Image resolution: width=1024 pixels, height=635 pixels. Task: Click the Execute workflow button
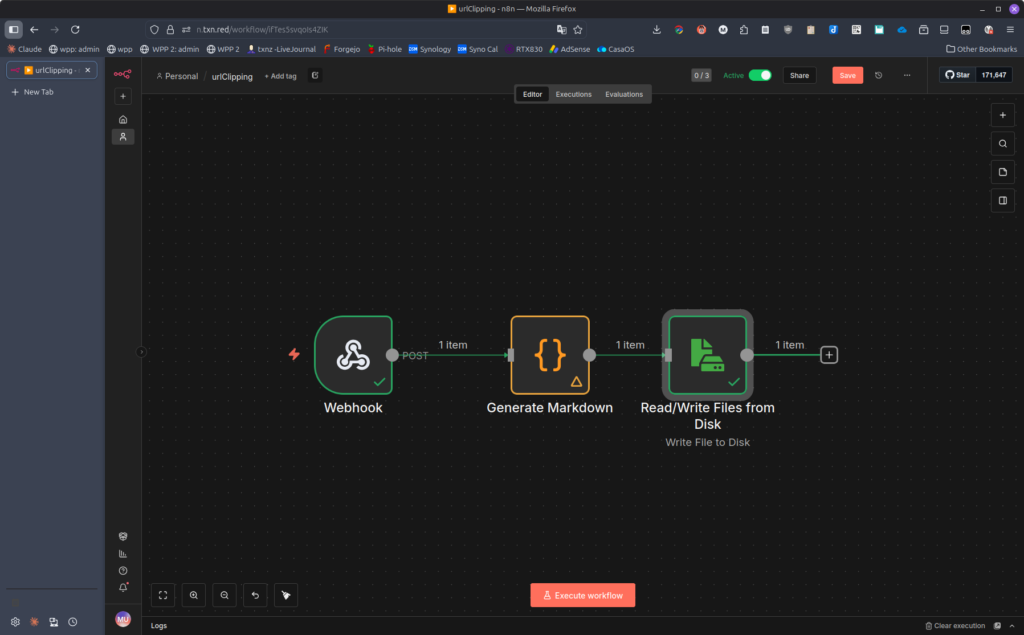(x=582, y=595)
